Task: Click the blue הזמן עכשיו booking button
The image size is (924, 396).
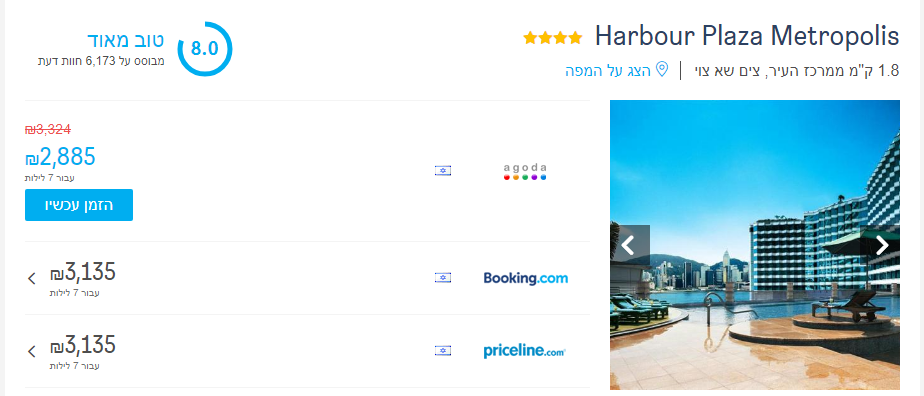Action: (x=79, y=205)
